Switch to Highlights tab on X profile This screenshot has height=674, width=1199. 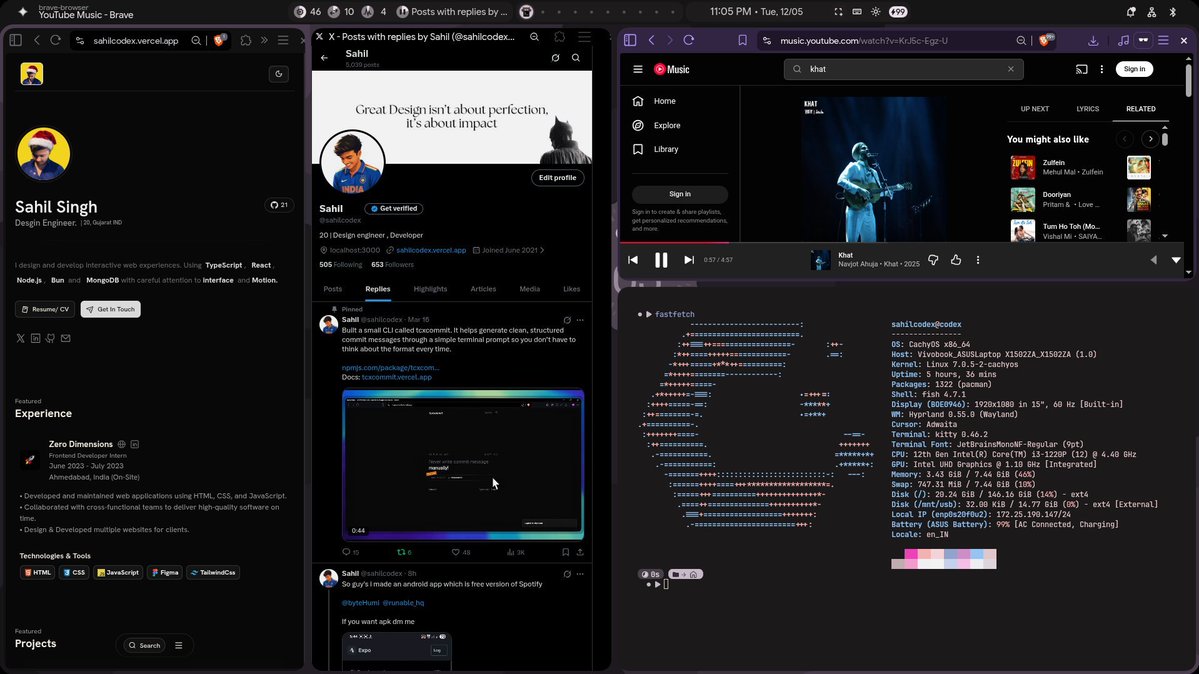click(431, 289)
